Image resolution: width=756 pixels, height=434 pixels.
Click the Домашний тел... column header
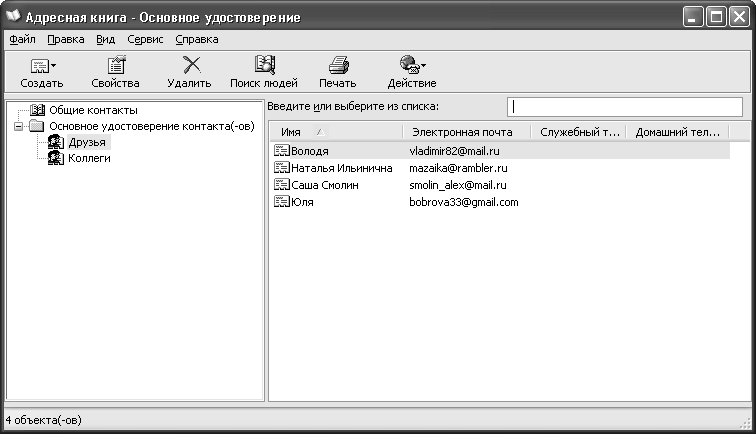pyautogui.click(x=677, y=132)
